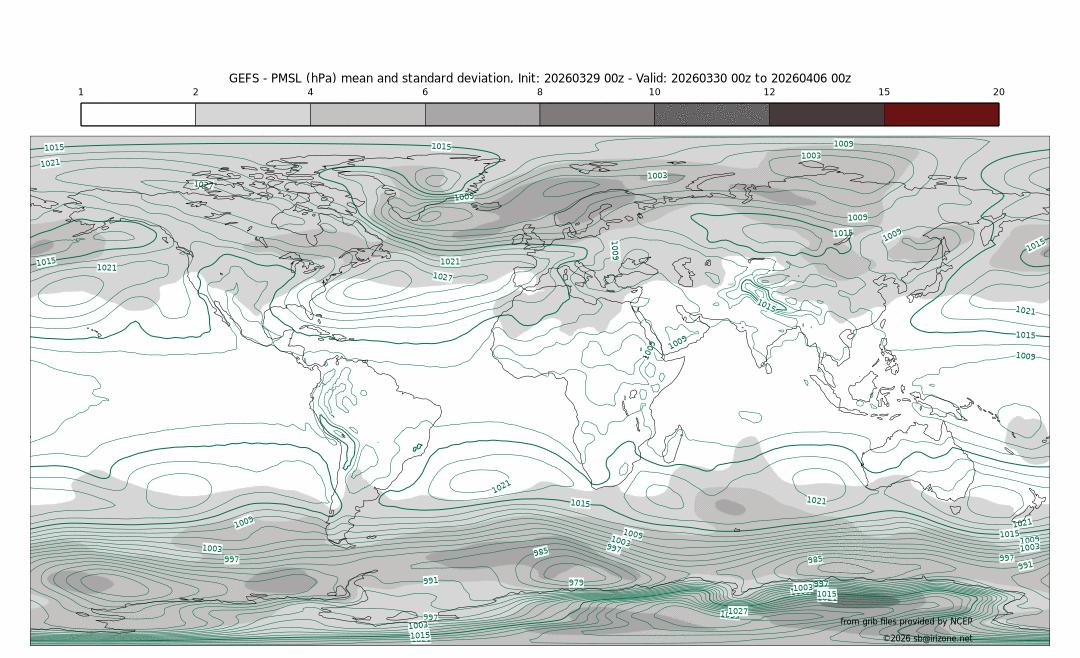Click the 1027 contour label in the North Atlantic
The image size is (1080, 658).
442,276
